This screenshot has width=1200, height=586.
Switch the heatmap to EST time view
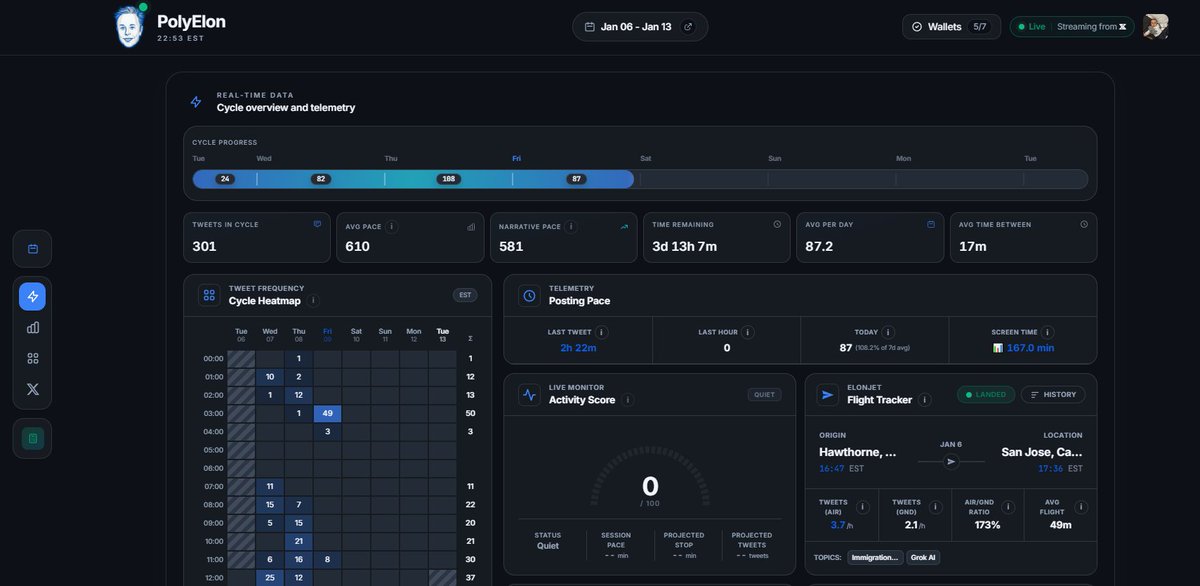[464, 293]
